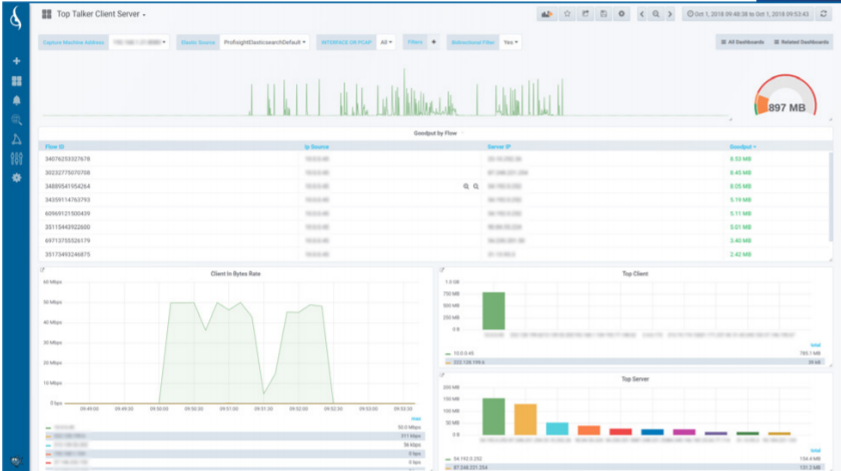Open the Alerting bell icon in sidebar
This screenshot has width=841, height=471.
(x=17, y=100)
